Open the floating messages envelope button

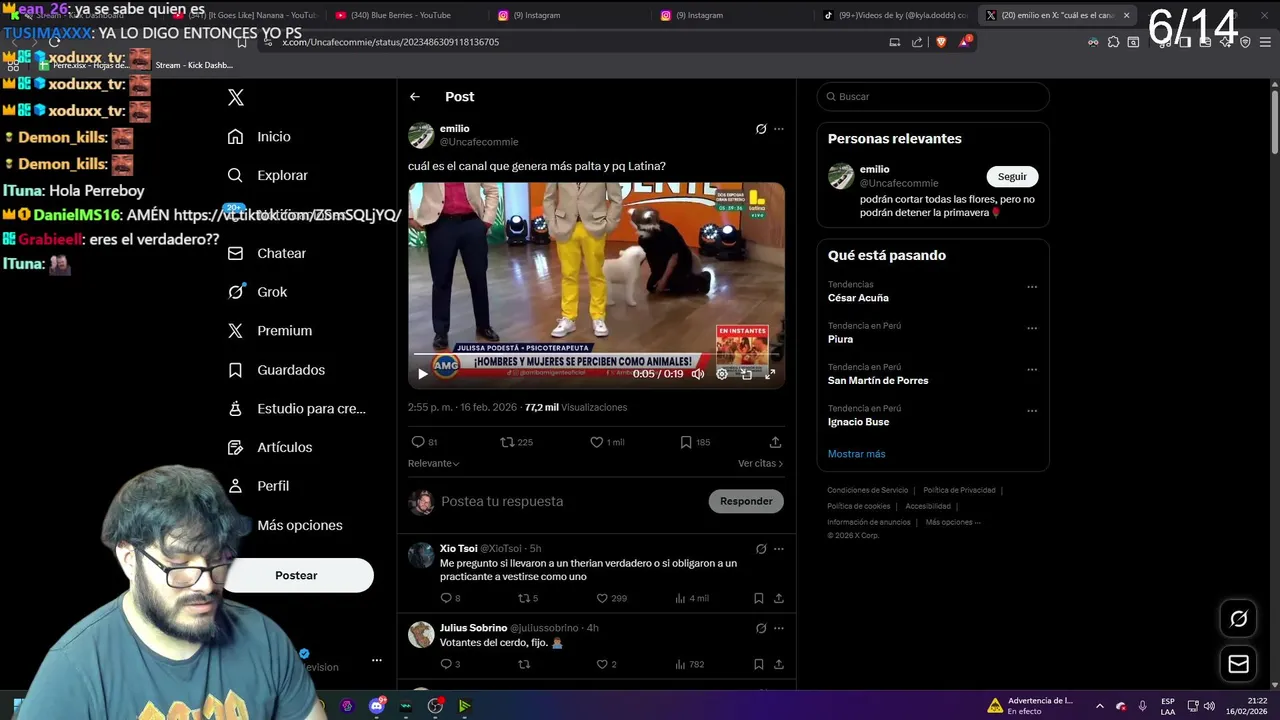pyautogui.click(x=1238, y=663)
